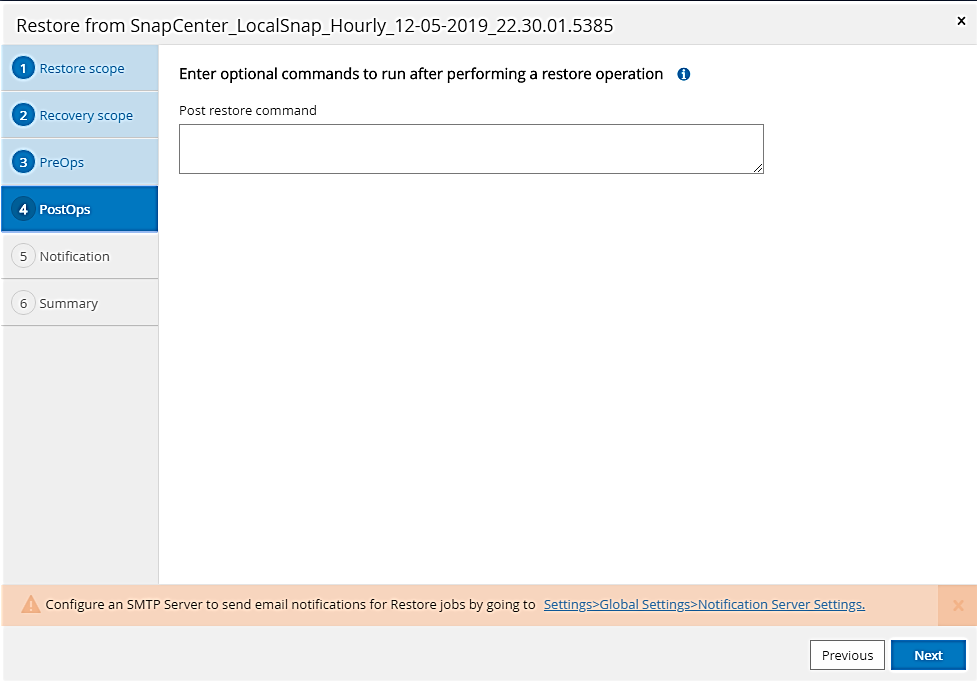Focus the Post restore command text box
This screenshot has width=977, height=683.
tap(470, 149)
